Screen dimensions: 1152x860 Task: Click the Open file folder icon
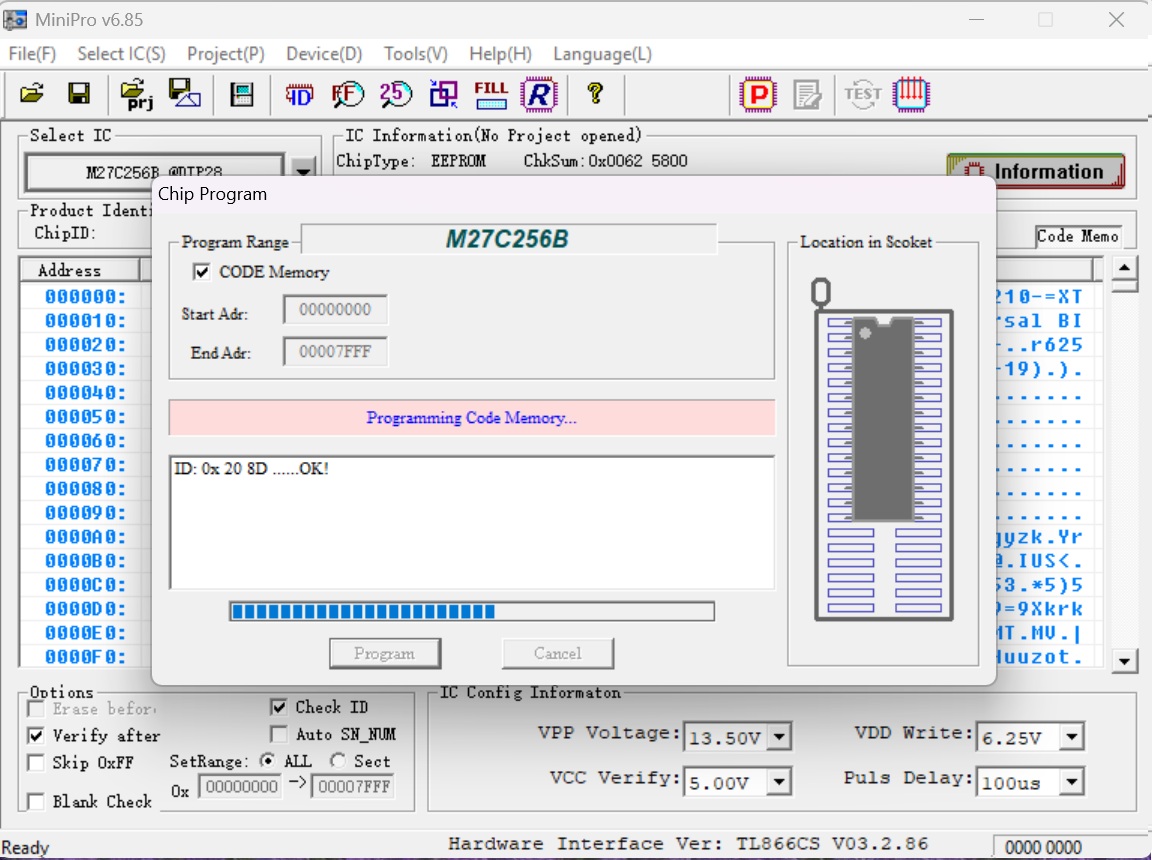pos(33,94)
